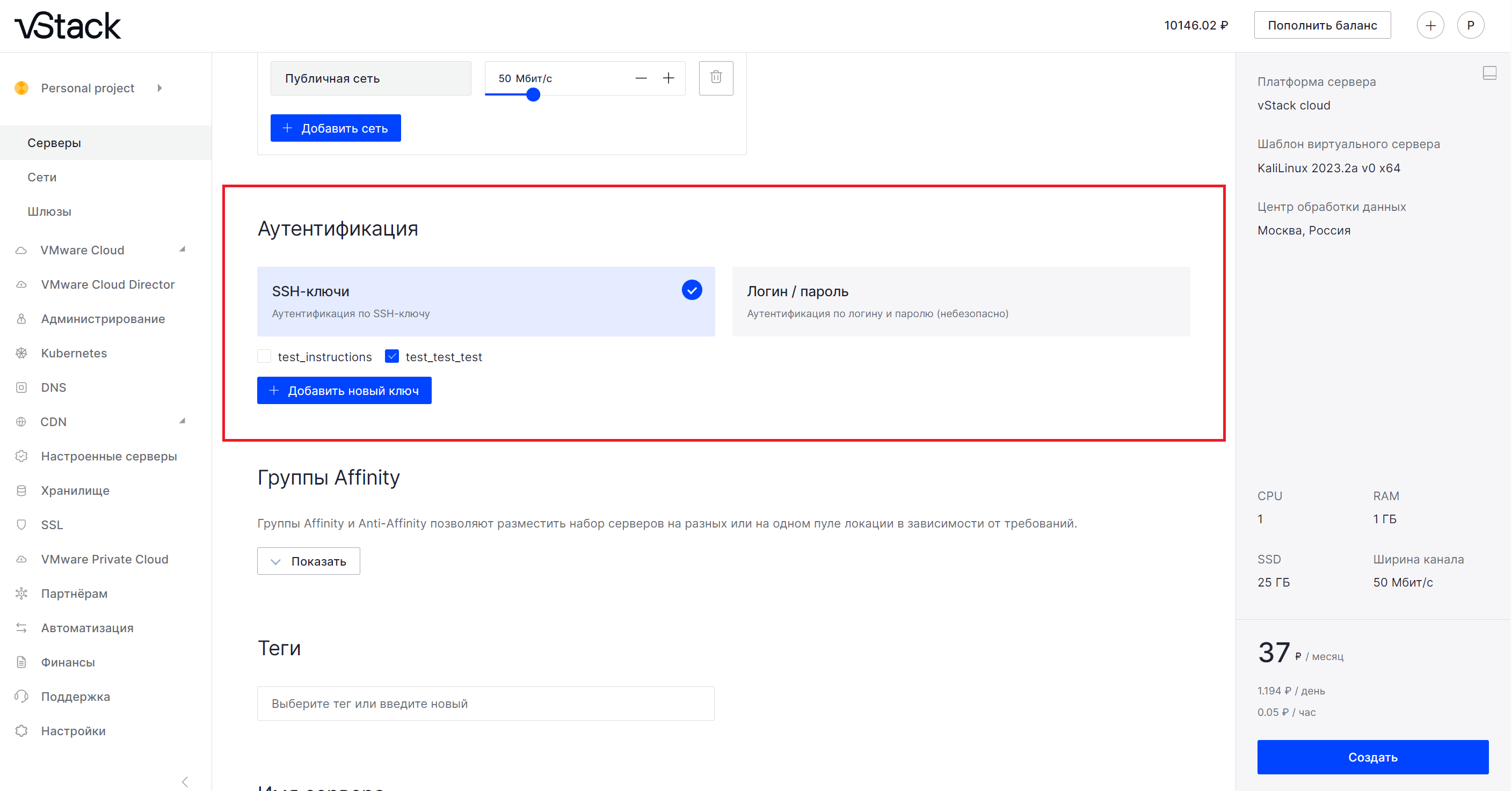
Task: Open VMware Cloud Director section
Action: [x=108, y=284]
